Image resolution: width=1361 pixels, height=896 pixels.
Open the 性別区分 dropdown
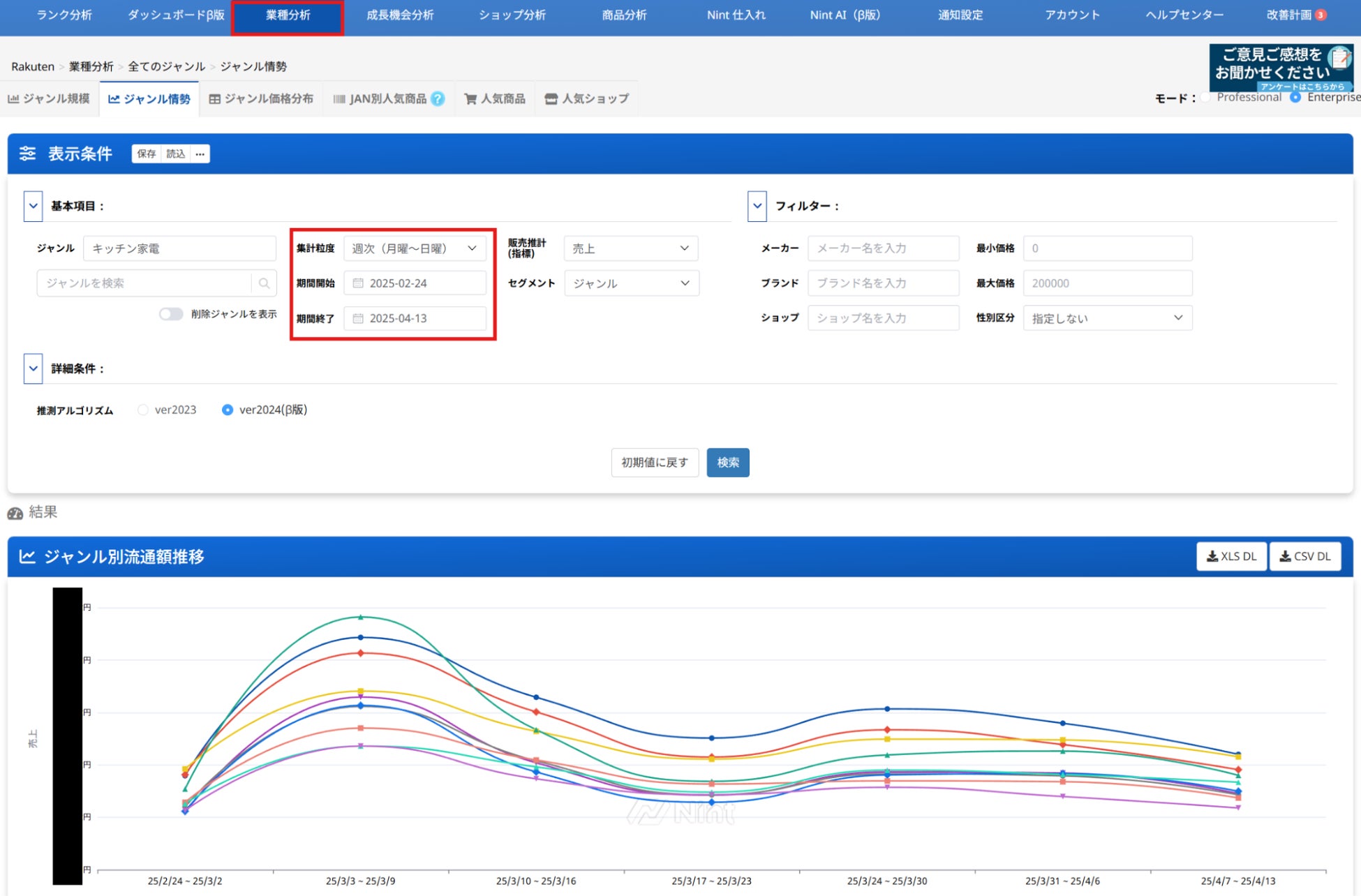[1107, 318]
